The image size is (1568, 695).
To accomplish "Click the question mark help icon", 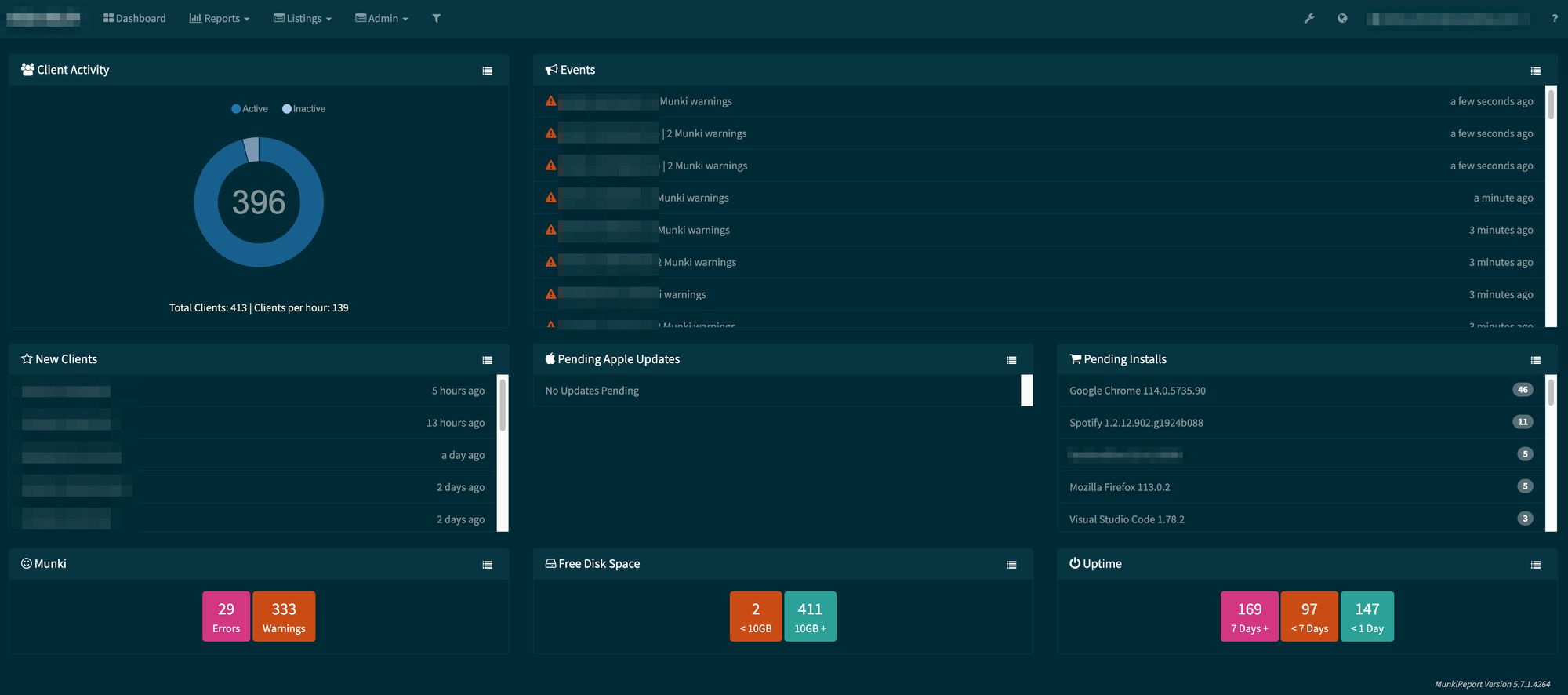I will click(x=1554, y=18).
